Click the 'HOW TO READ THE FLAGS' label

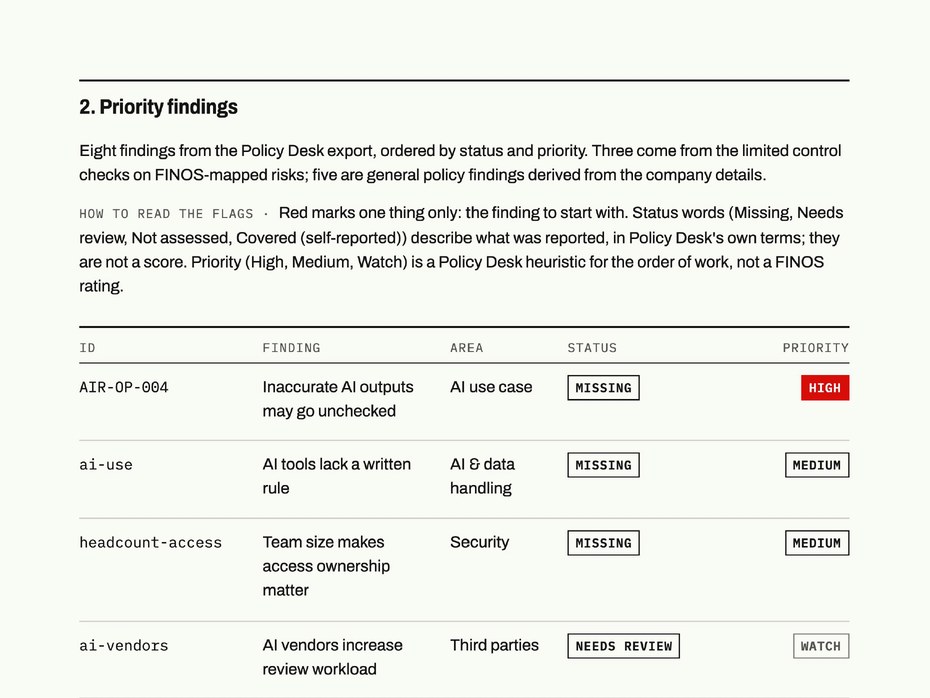[166, 214]
